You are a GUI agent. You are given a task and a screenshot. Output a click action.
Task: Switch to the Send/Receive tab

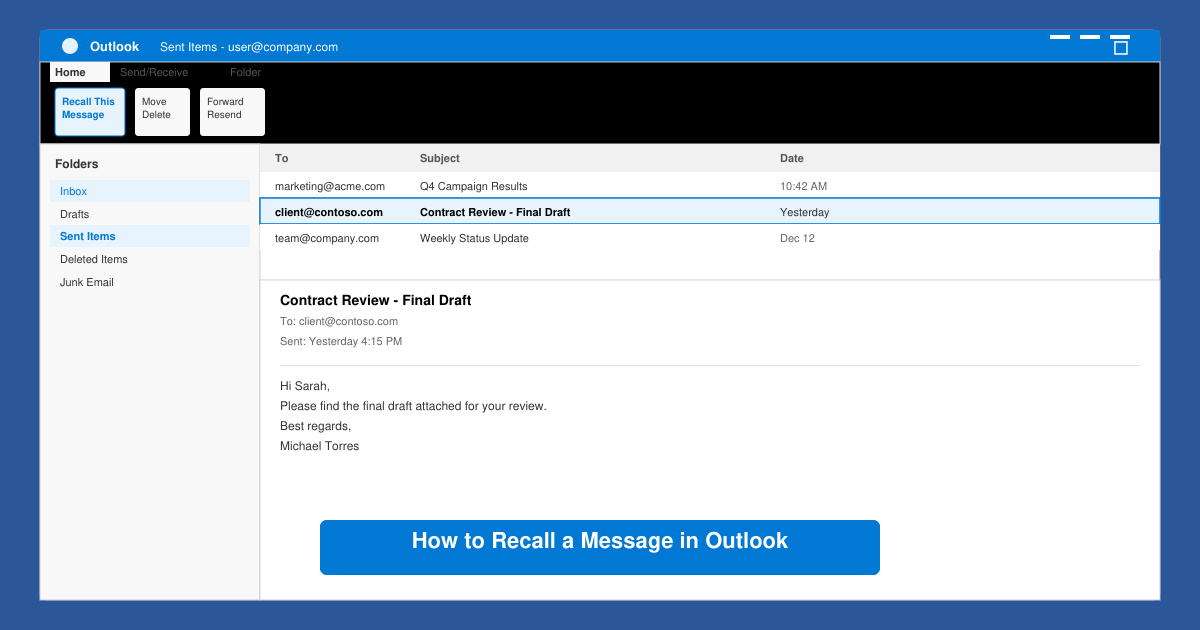pyautogui.click(x=154, y=72)
